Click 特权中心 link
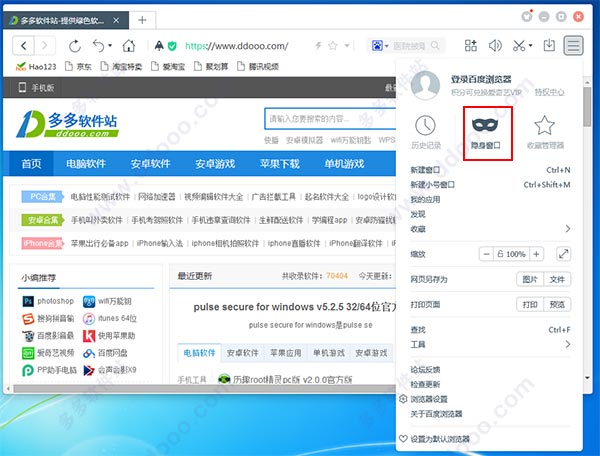The image size is (600, 456). (549, 92)
